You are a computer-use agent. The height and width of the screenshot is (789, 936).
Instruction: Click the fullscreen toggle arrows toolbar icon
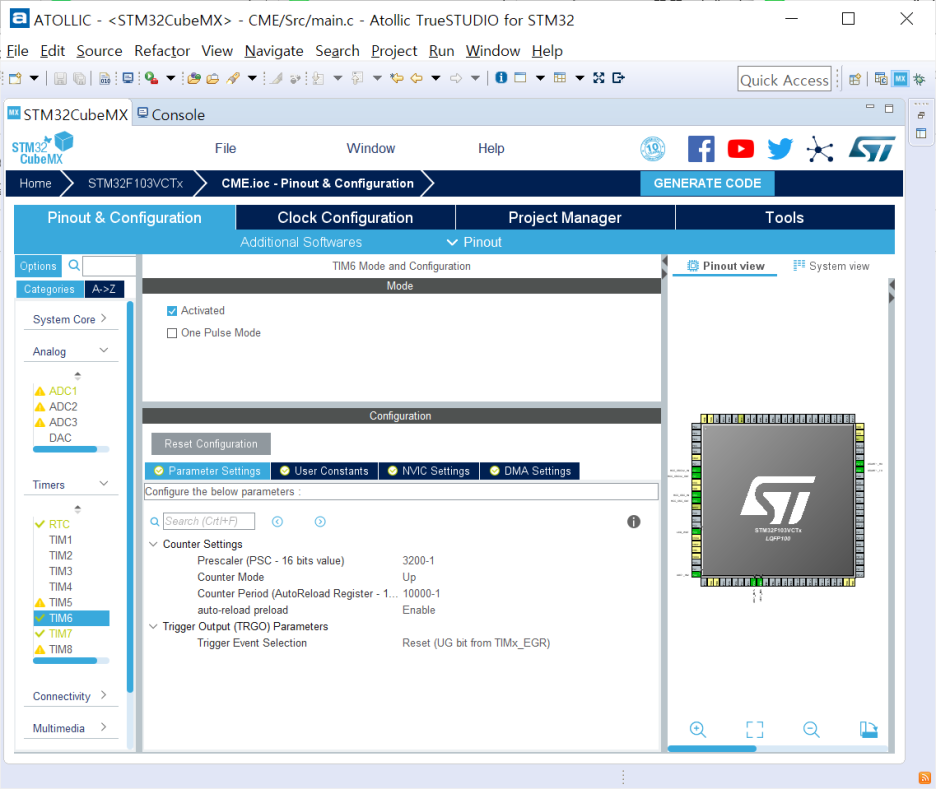(599, 78)
